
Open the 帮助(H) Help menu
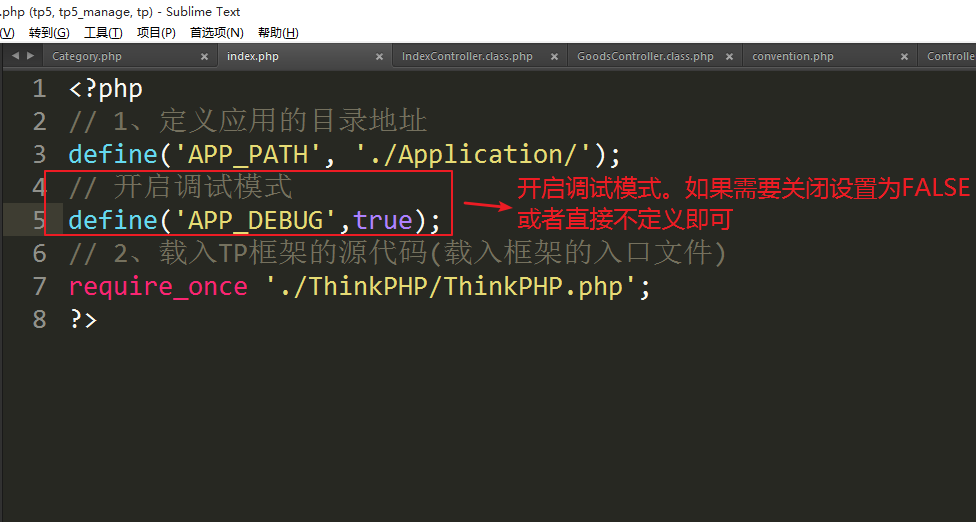tap(278, 33)
